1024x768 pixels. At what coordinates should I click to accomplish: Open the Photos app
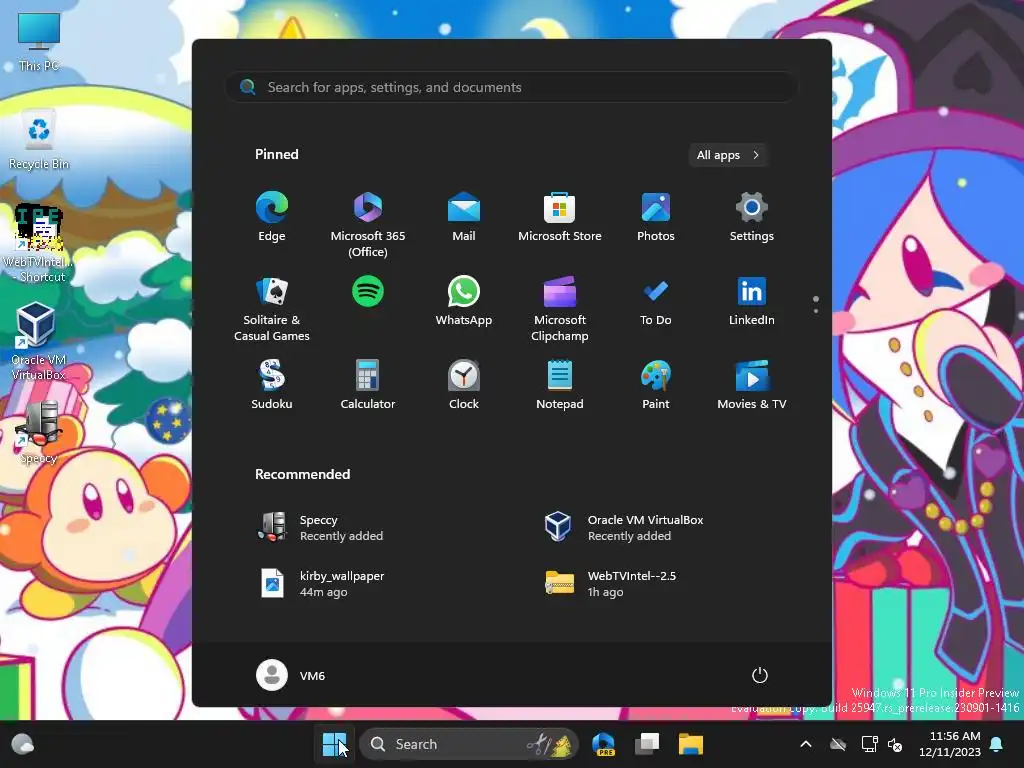[656, 217]
